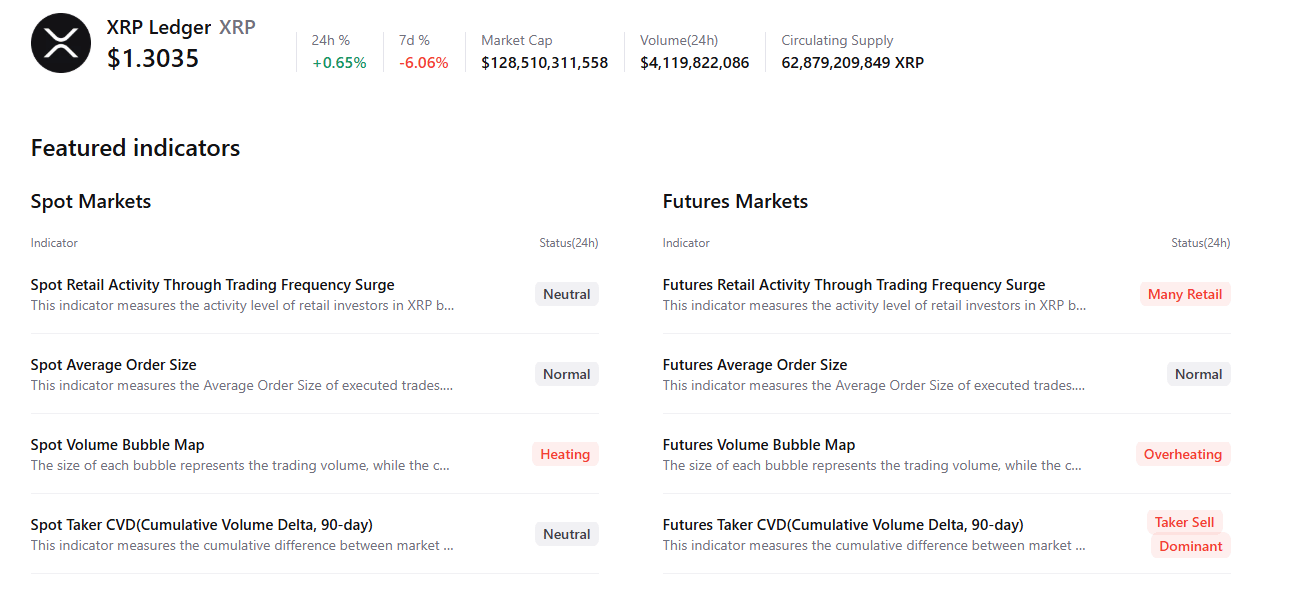1314x604 pixels.
Task: Click the Indicator column header in Futures Markets
Action: click(686, 243)
